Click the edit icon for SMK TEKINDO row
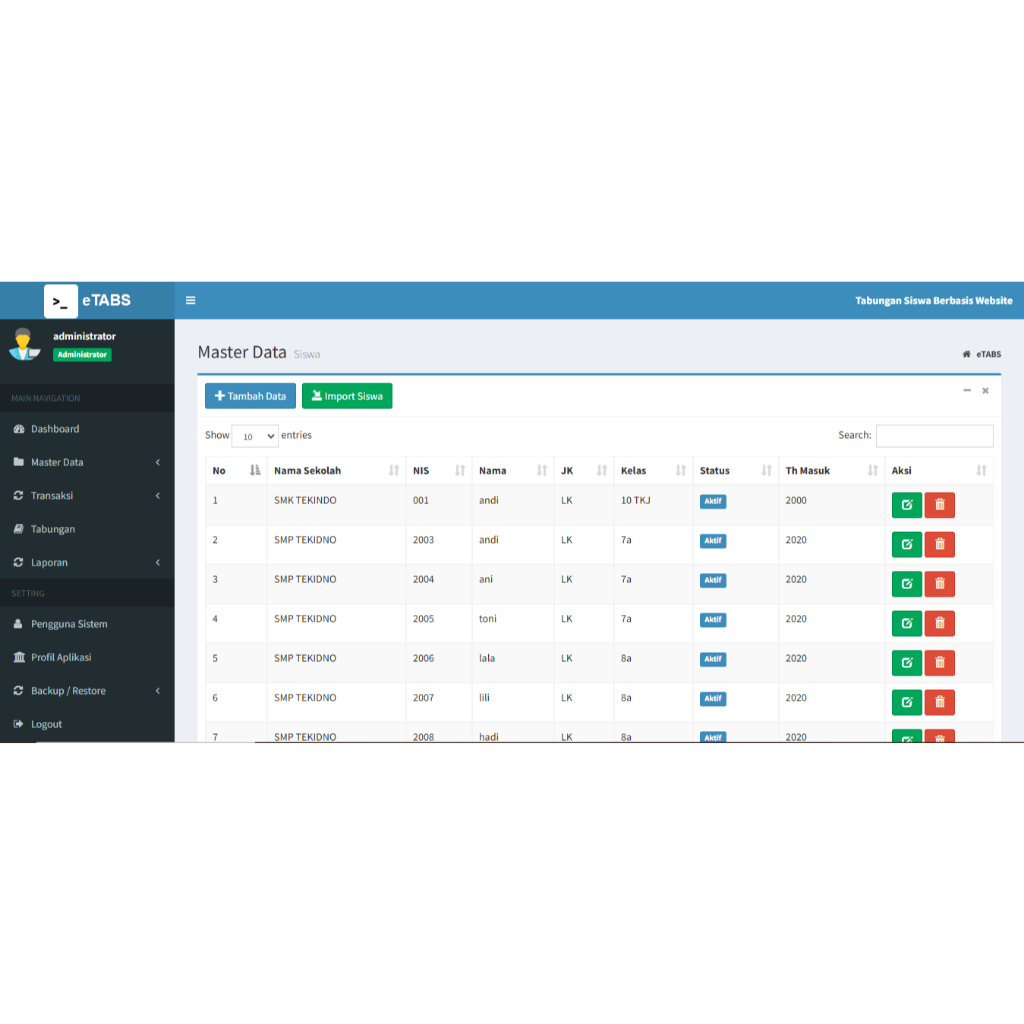The image size is (1024, 1024). (x=906, y=505)
